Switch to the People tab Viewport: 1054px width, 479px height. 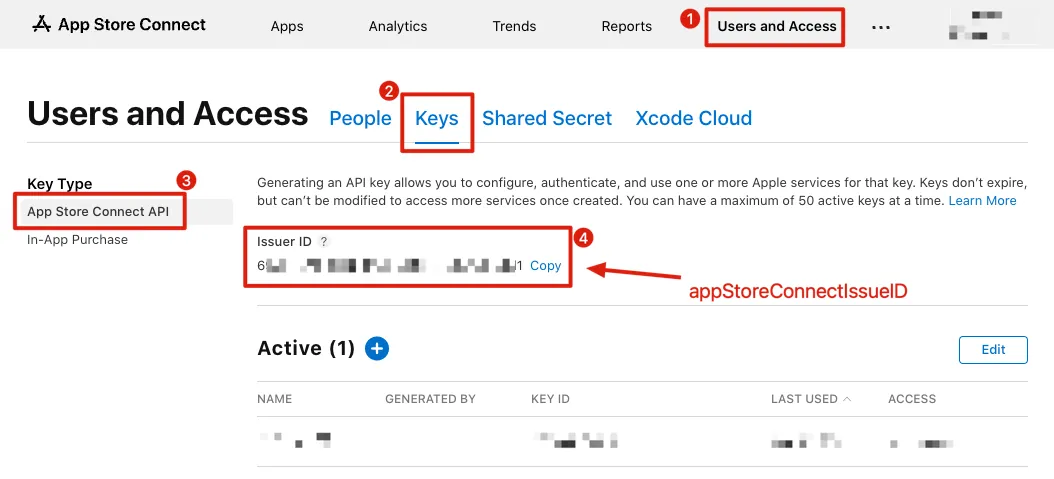coord(360,118)
